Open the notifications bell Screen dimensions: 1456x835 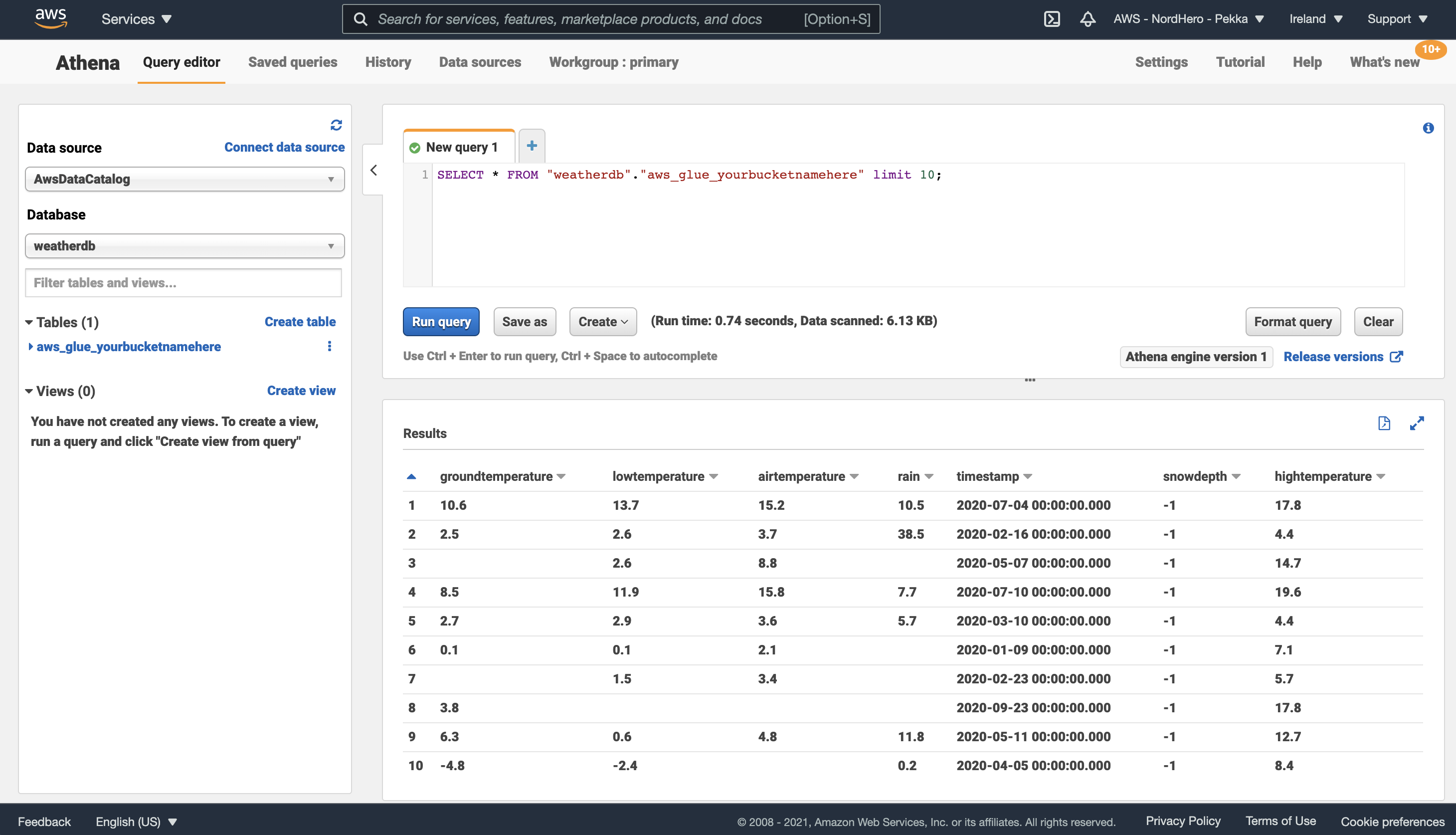[x=1088, y=19]
